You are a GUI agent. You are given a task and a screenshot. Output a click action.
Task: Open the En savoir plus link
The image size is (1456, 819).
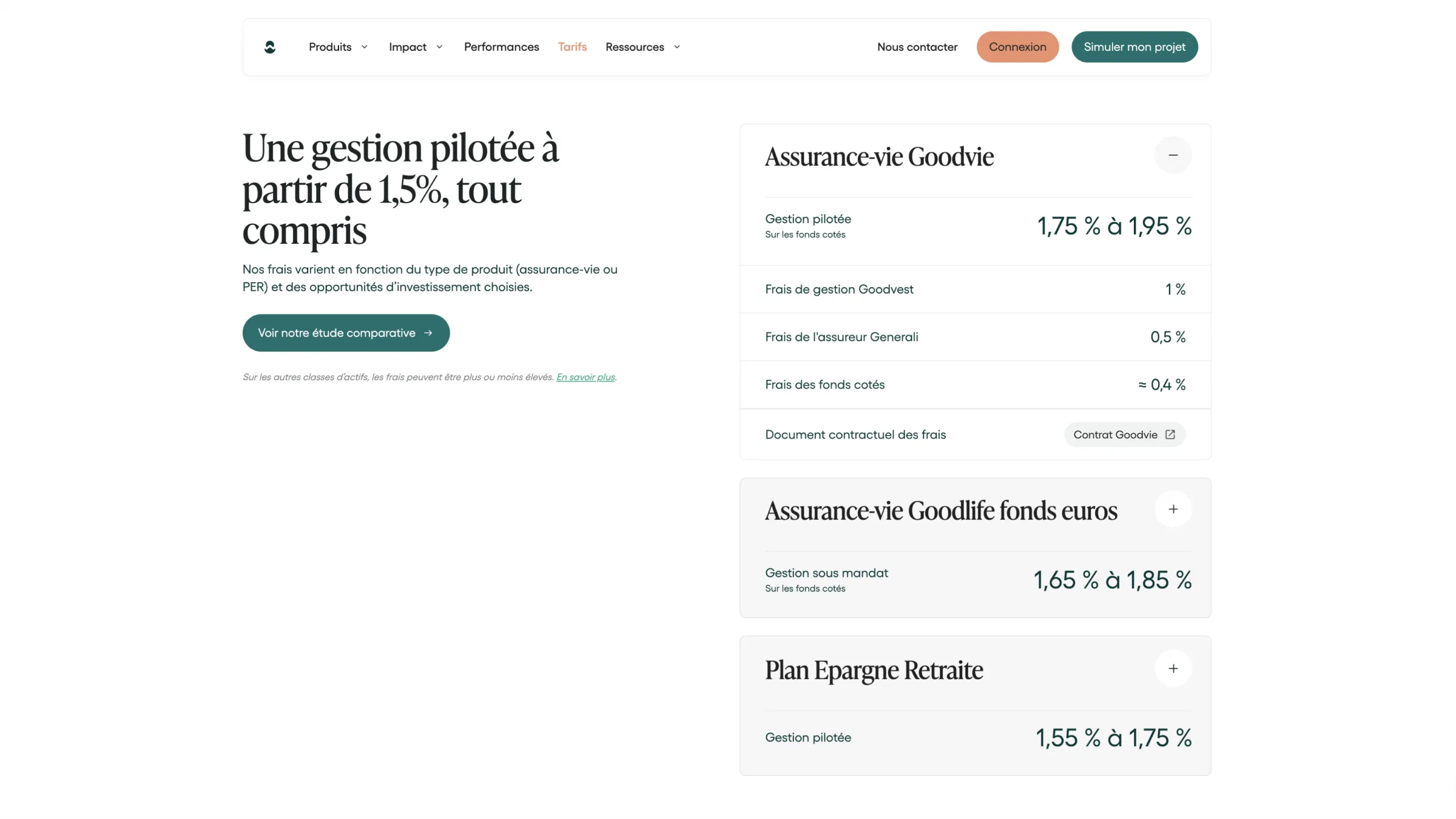[585, 377]
